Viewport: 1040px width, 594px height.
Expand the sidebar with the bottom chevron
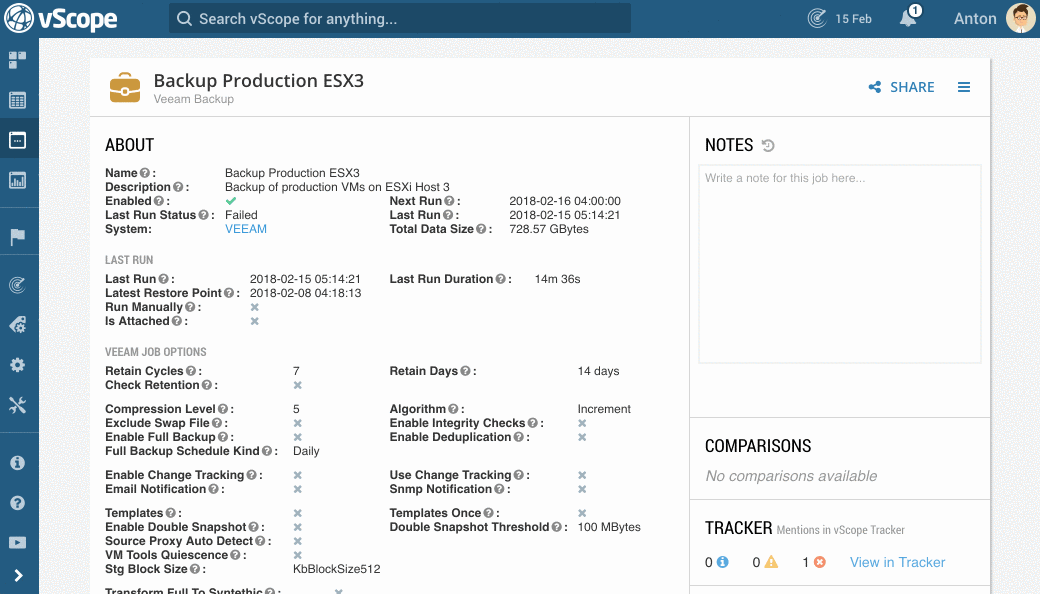(x=18, y=575)
